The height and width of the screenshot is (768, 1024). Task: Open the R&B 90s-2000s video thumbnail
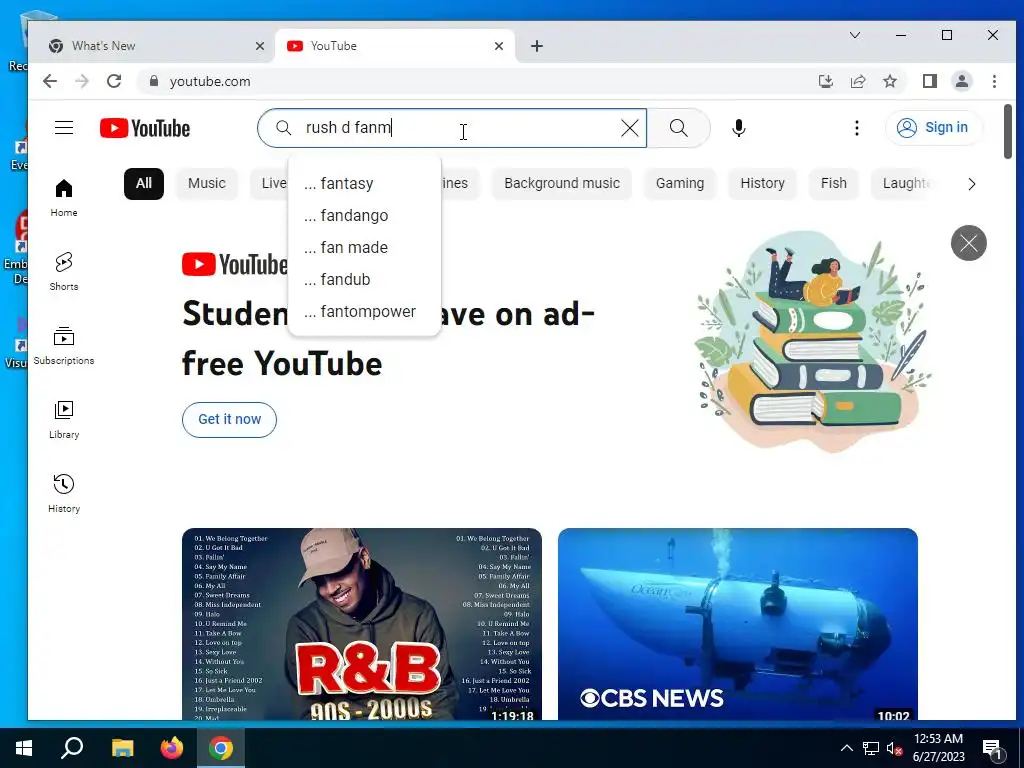pyautogui.click(x=362, y=624)
